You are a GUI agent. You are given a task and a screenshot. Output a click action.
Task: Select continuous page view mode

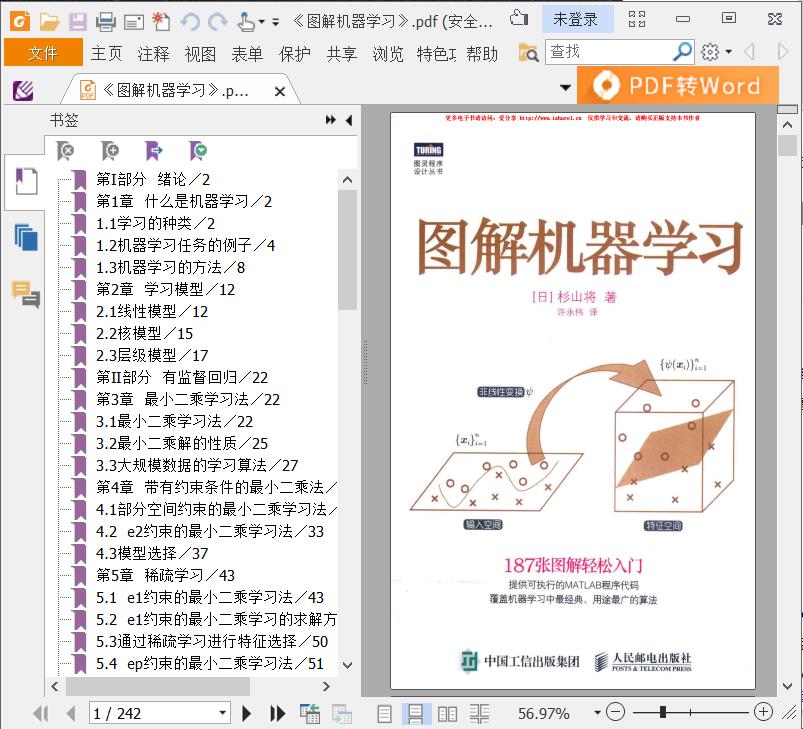point(415,714)
